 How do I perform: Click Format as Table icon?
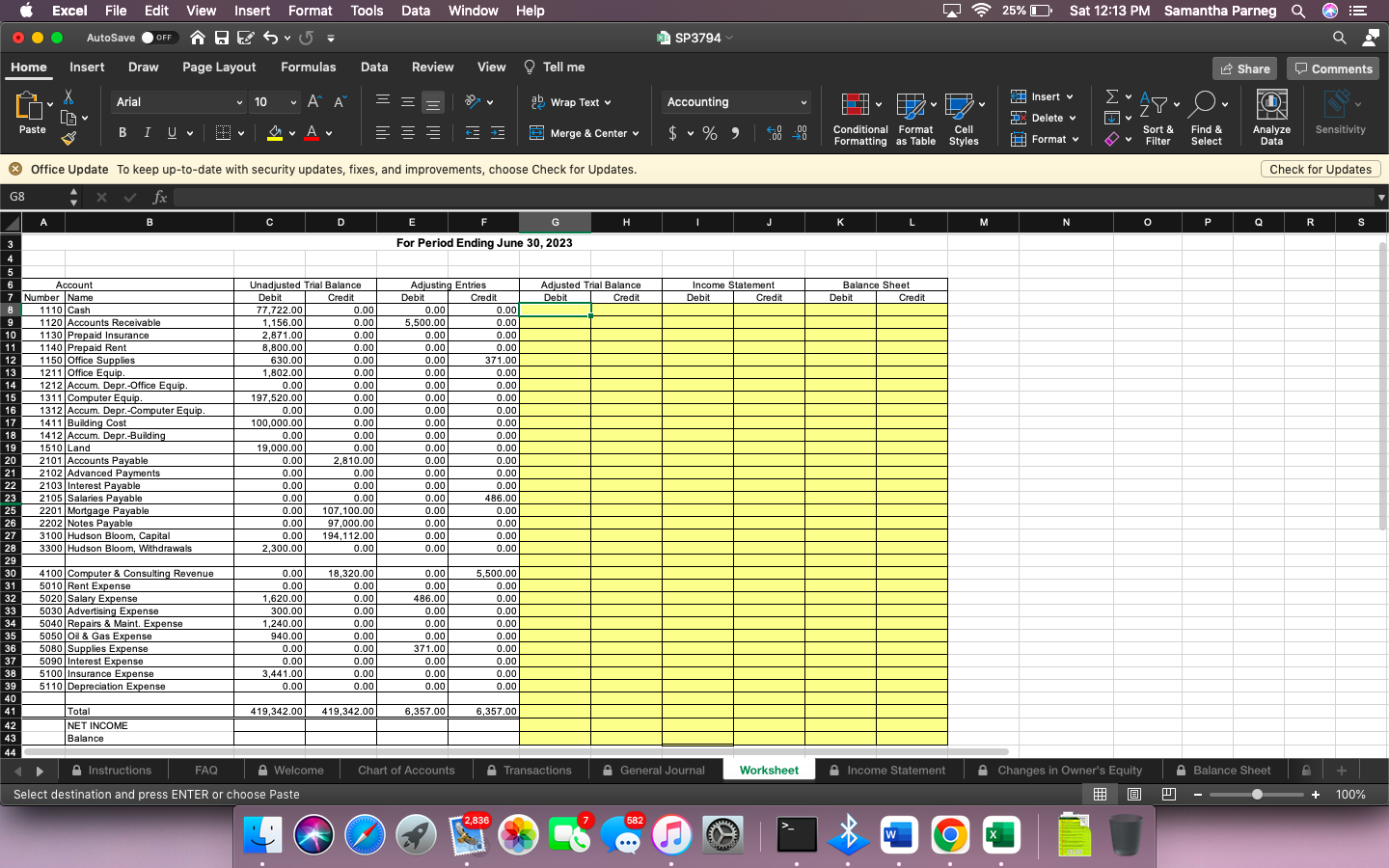(x=915, y=119)
